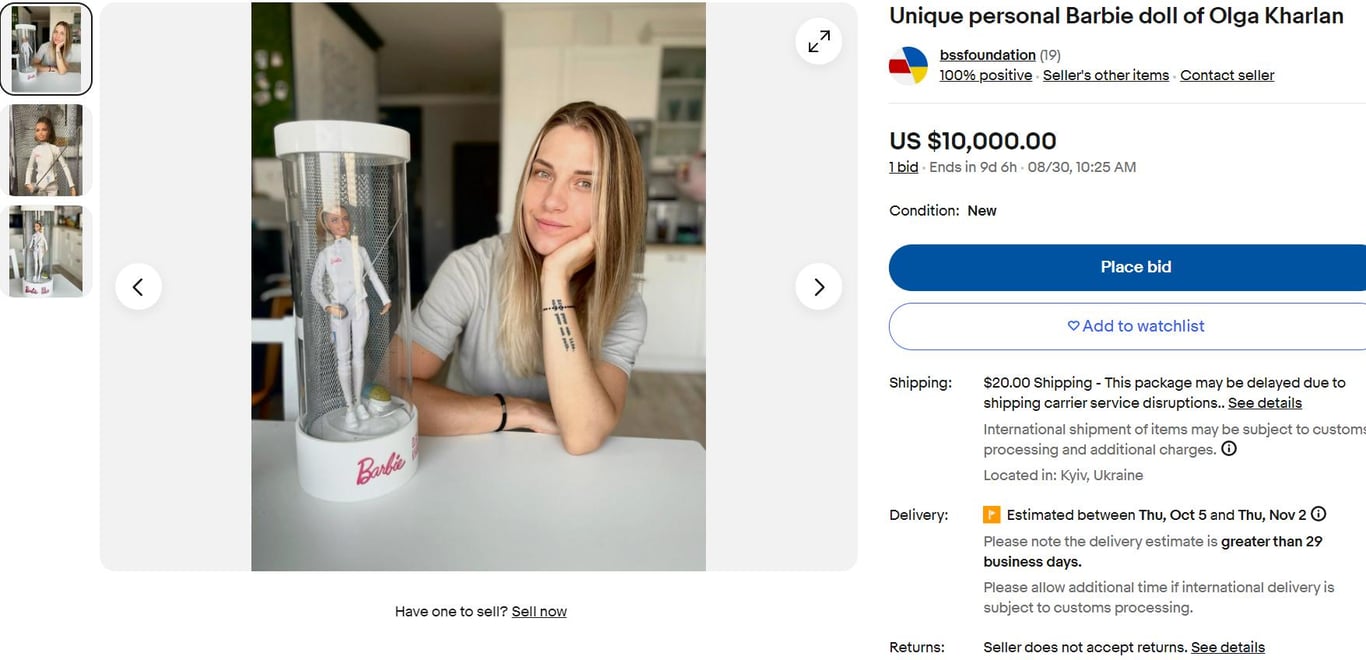1366x660 pixels.
Task: Go to the previous photo arrow
Action: point(138,287)
